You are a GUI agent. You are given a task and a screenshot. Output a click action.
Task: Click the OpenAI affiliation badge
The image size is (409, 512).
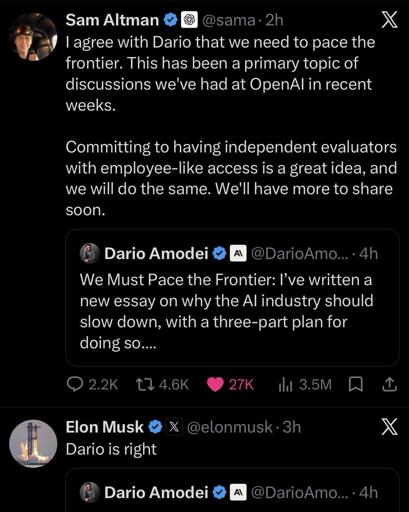click(x=189, y=20)
